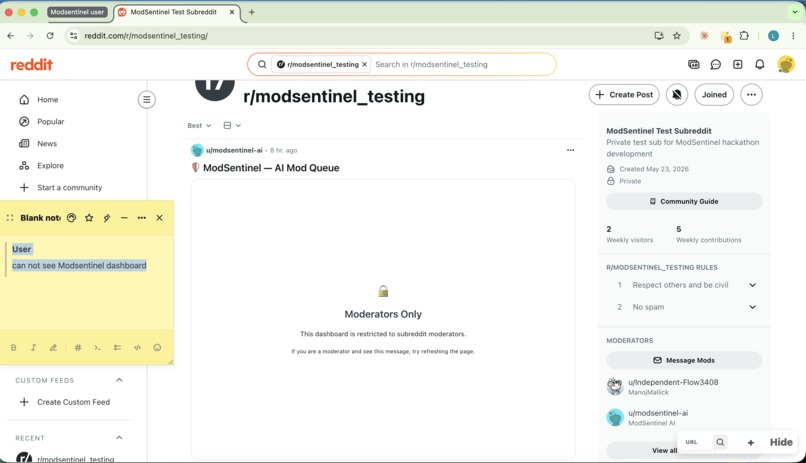Image resolution: width=806 pixels, height=463 pixels.
Task: Change the sticky note color
Action: (x=71, y=218)
